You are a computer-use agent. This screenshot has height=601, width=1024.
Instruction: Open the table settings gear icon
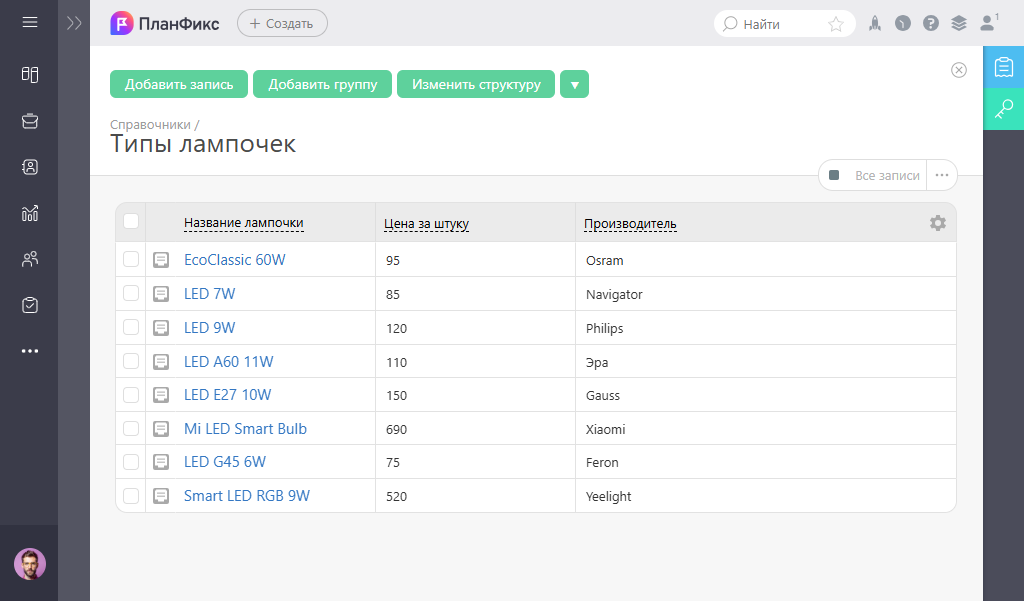937,223
